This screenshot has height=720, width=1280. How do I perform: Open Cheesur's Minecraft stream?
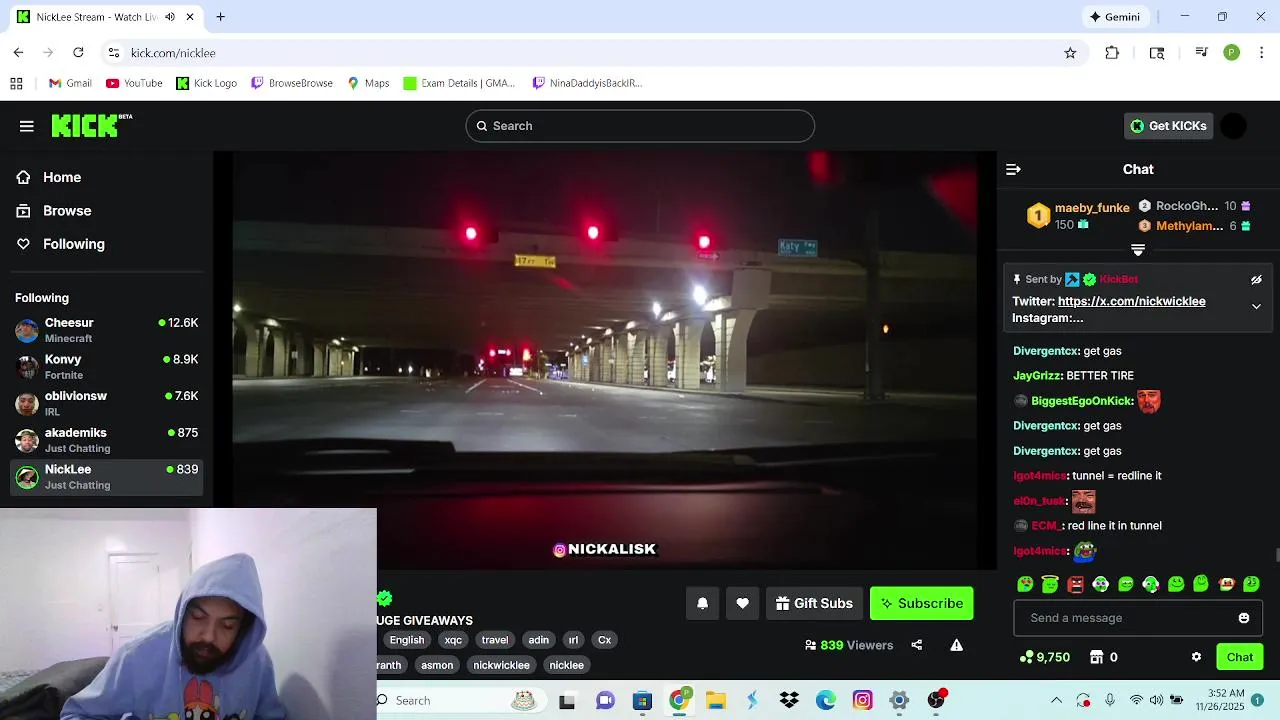[106, 330]
